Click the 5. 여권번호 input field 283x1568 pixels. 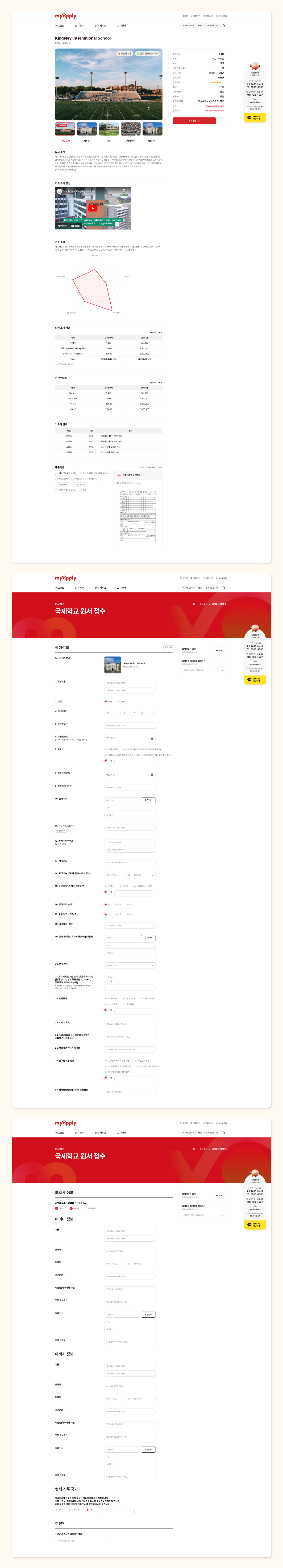(130, 725)
